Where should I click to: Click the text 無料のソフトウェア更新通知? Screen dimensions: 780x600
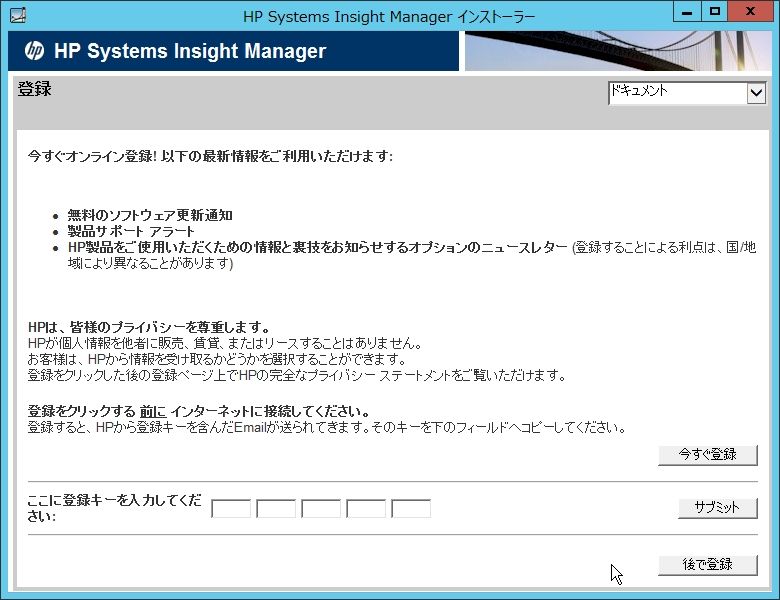[150, 215]
